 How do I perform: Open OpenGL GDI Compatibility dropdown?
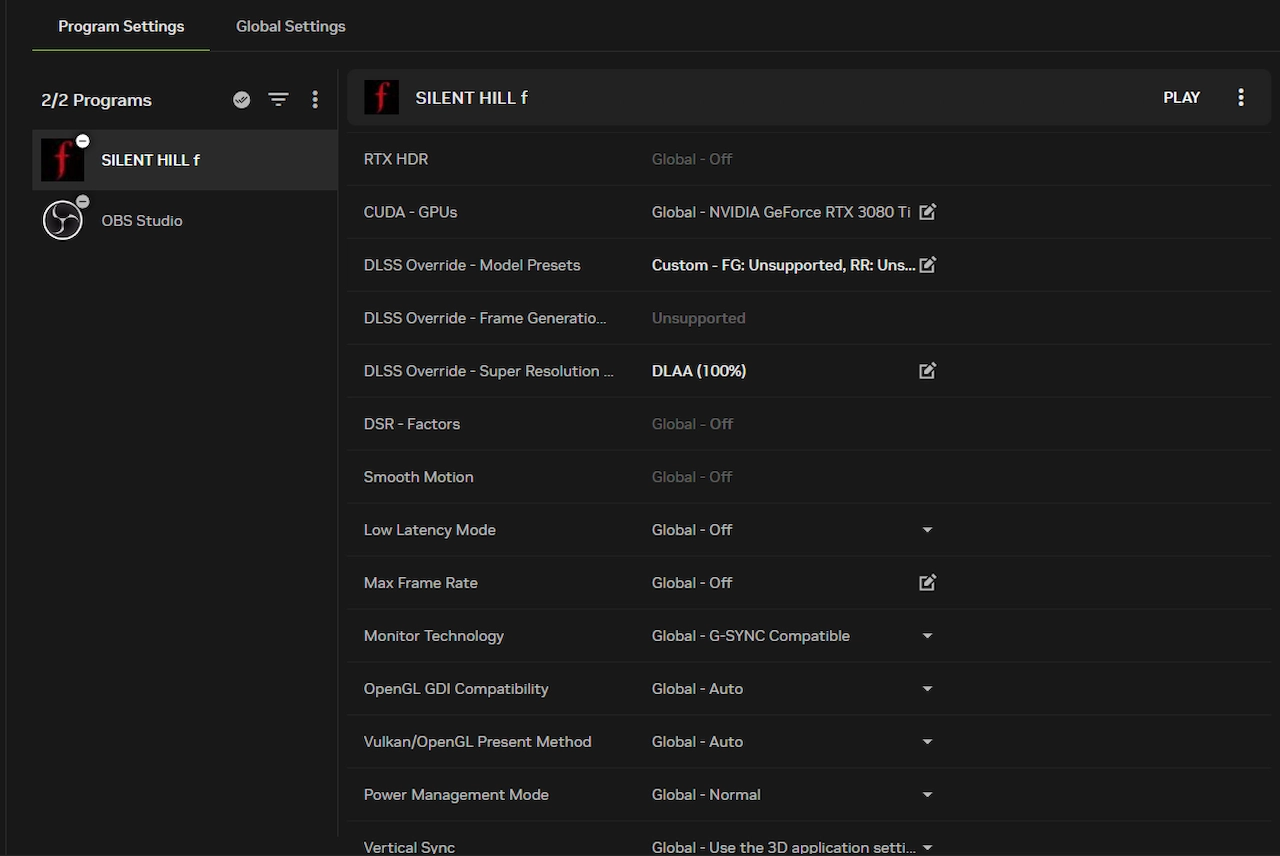tap(927, 689)
